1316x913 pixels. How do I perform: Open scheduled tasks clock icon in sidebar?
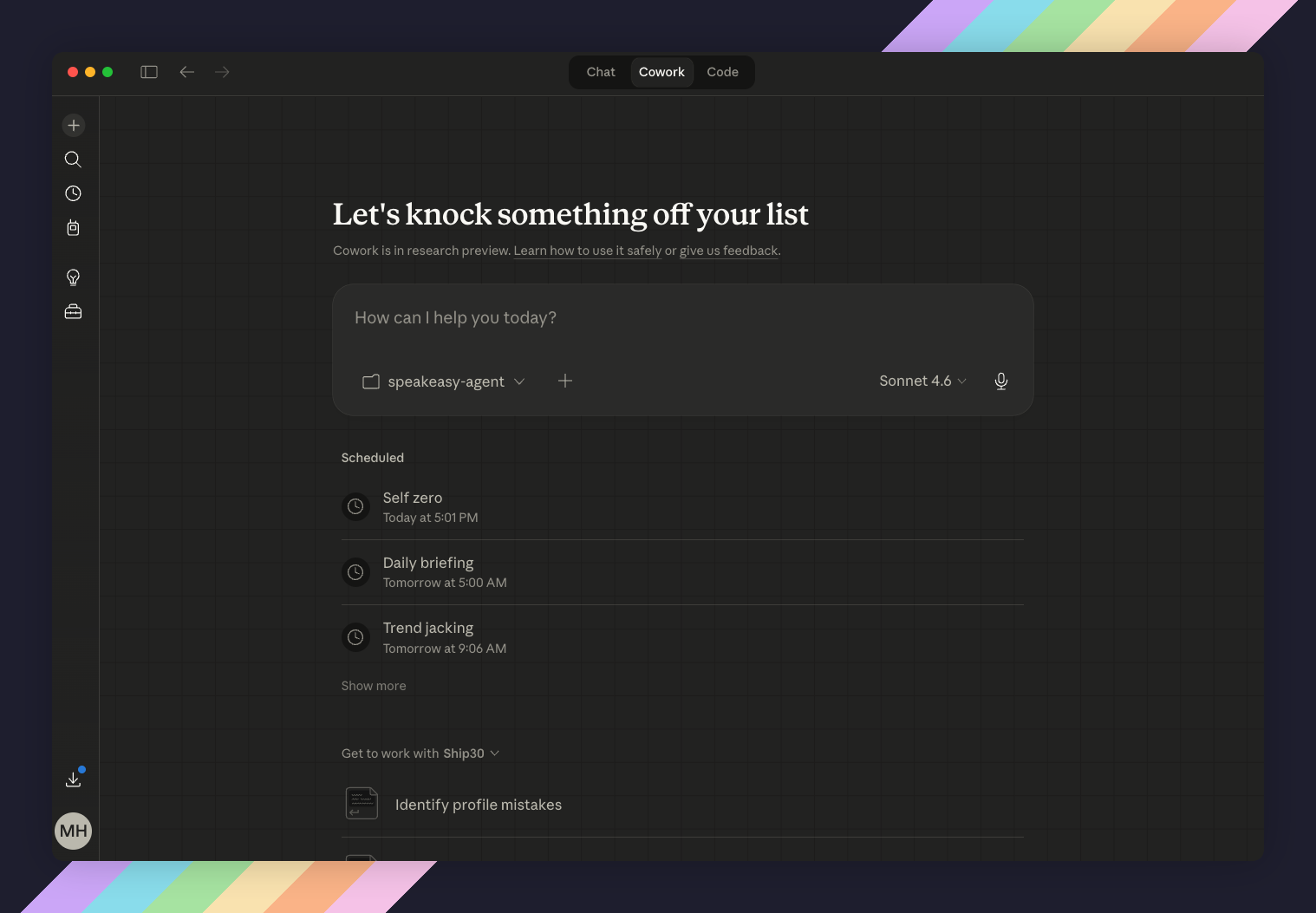pos(74,193)
